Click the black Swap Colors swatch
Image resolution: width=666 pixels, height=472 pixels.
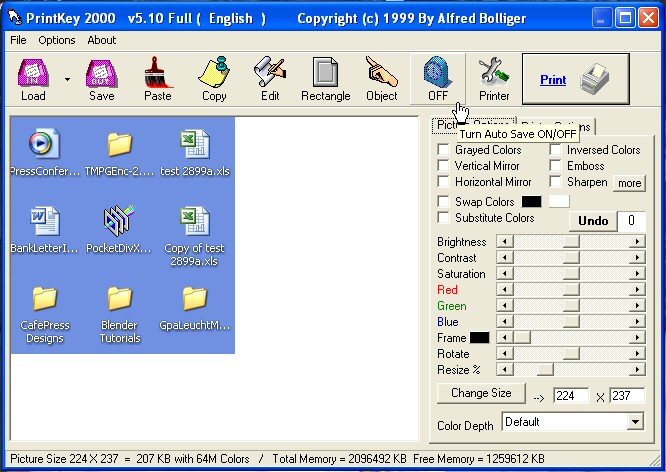(531, 201)
